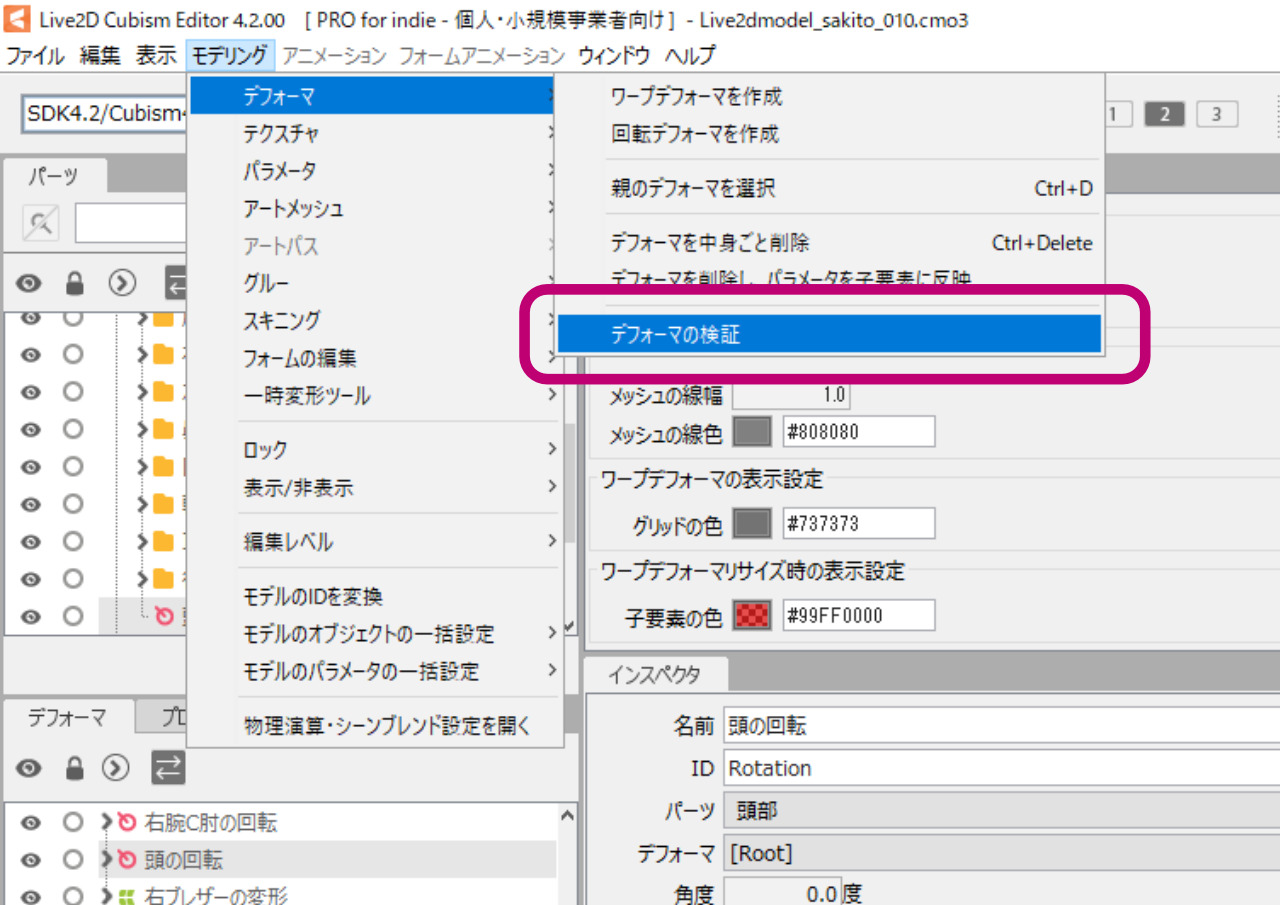The image size is (1280, 905).
Task: Click the Live2D Cubism logo in title bar
Action: 17,20
